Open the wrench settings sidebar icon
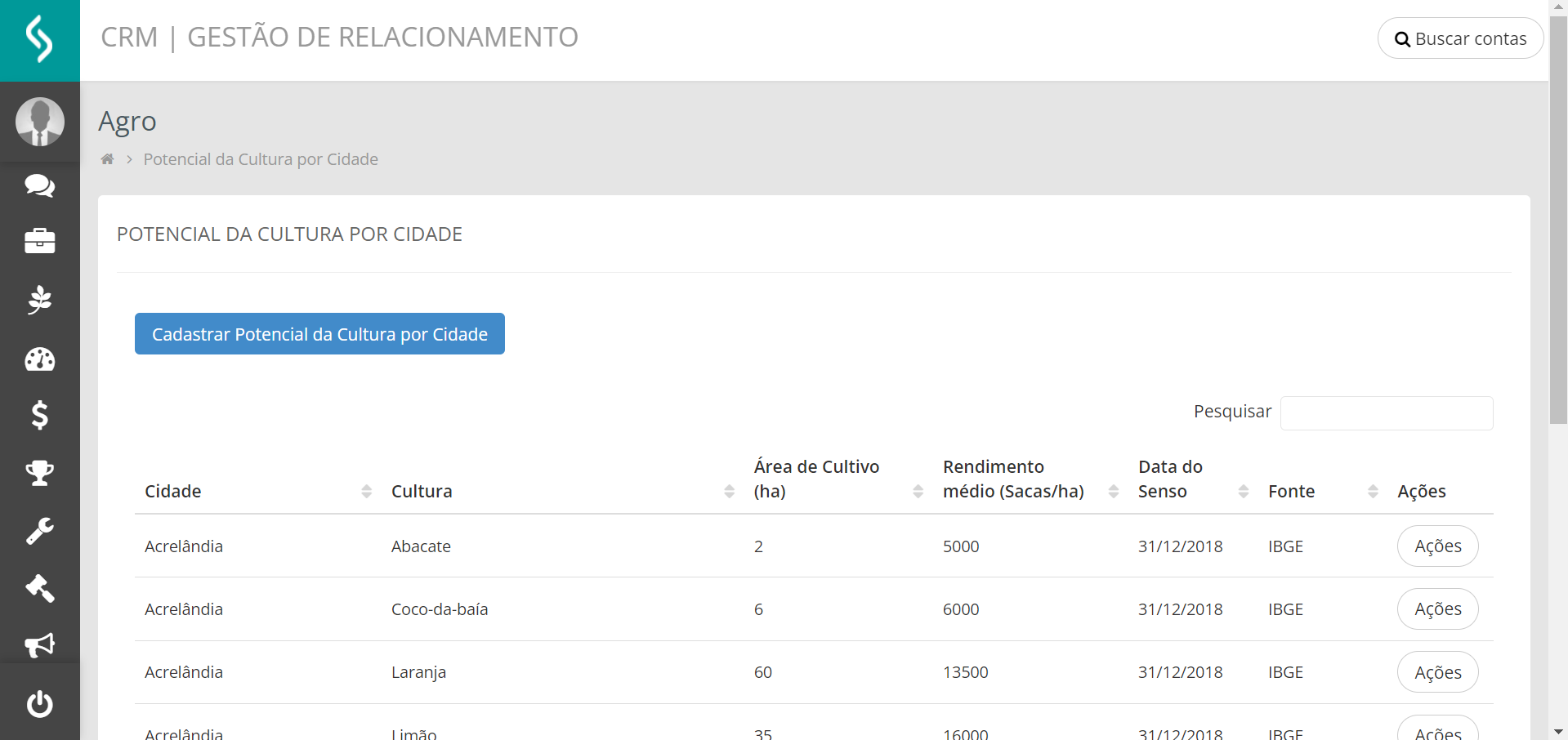The height and width of the screenshot is (740, 1568). pos(40,531)
